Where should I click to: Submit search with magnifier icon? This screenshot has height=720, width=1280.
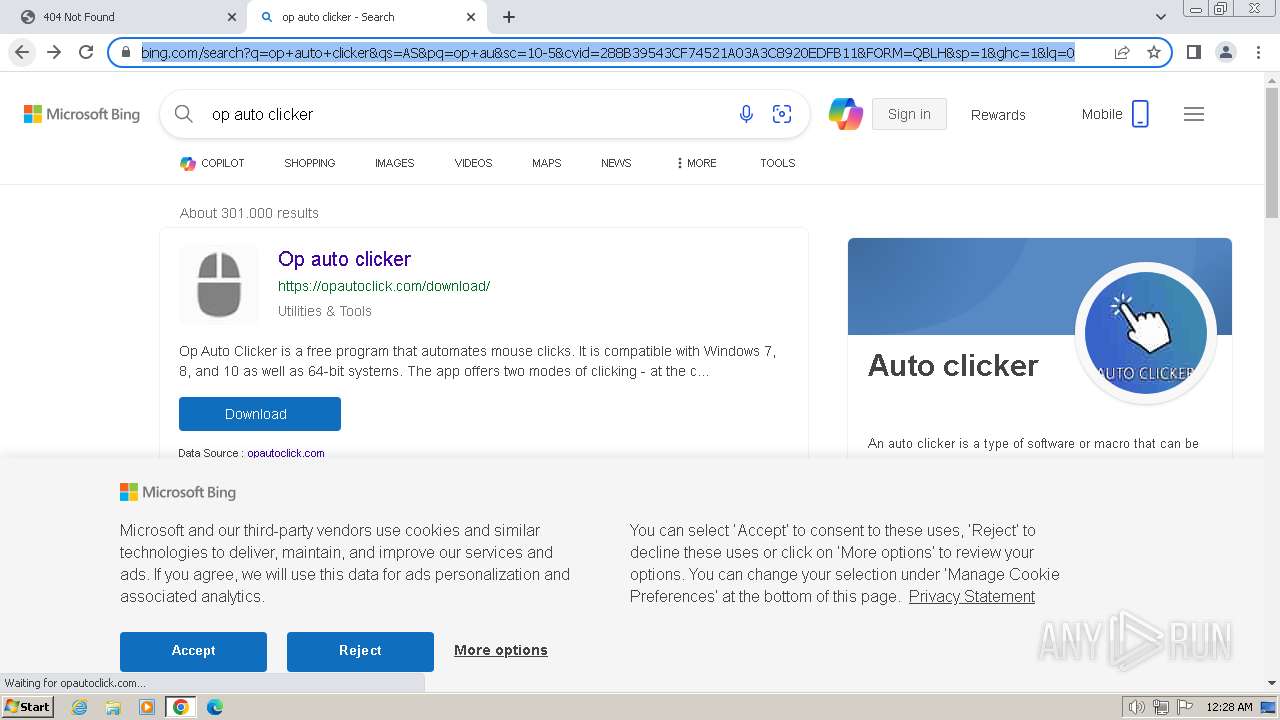tap(184, 114)
